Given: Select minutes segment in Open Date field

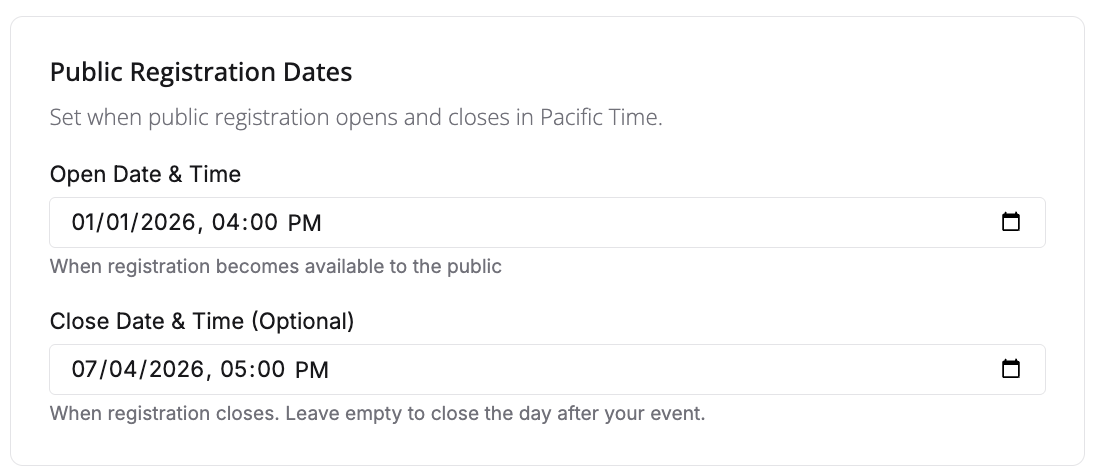Looking at the screenshot, I should click(262, 223).
